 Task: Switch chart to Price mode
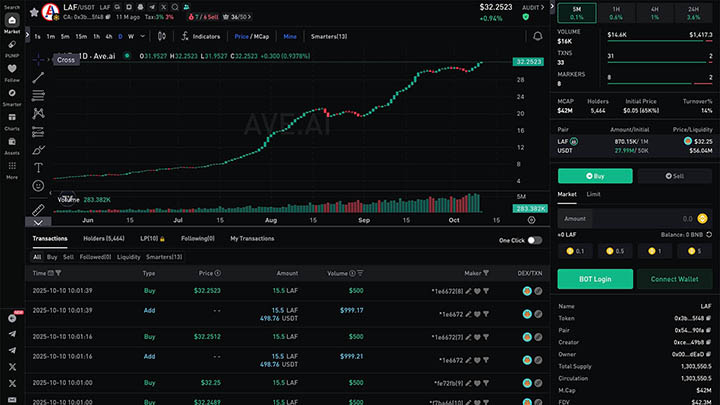242,36
